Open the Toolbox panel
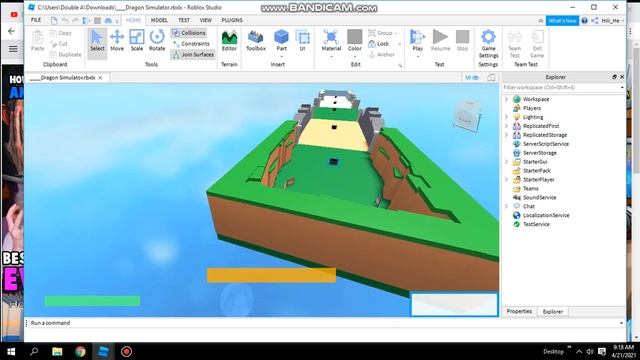 coord(256,41)
